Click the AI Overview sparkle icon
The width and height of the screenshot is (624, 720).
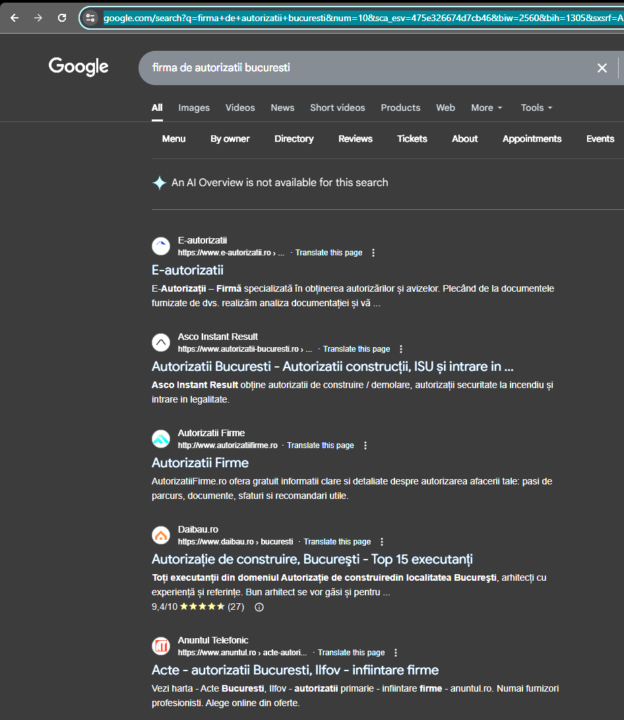point(159,183)
